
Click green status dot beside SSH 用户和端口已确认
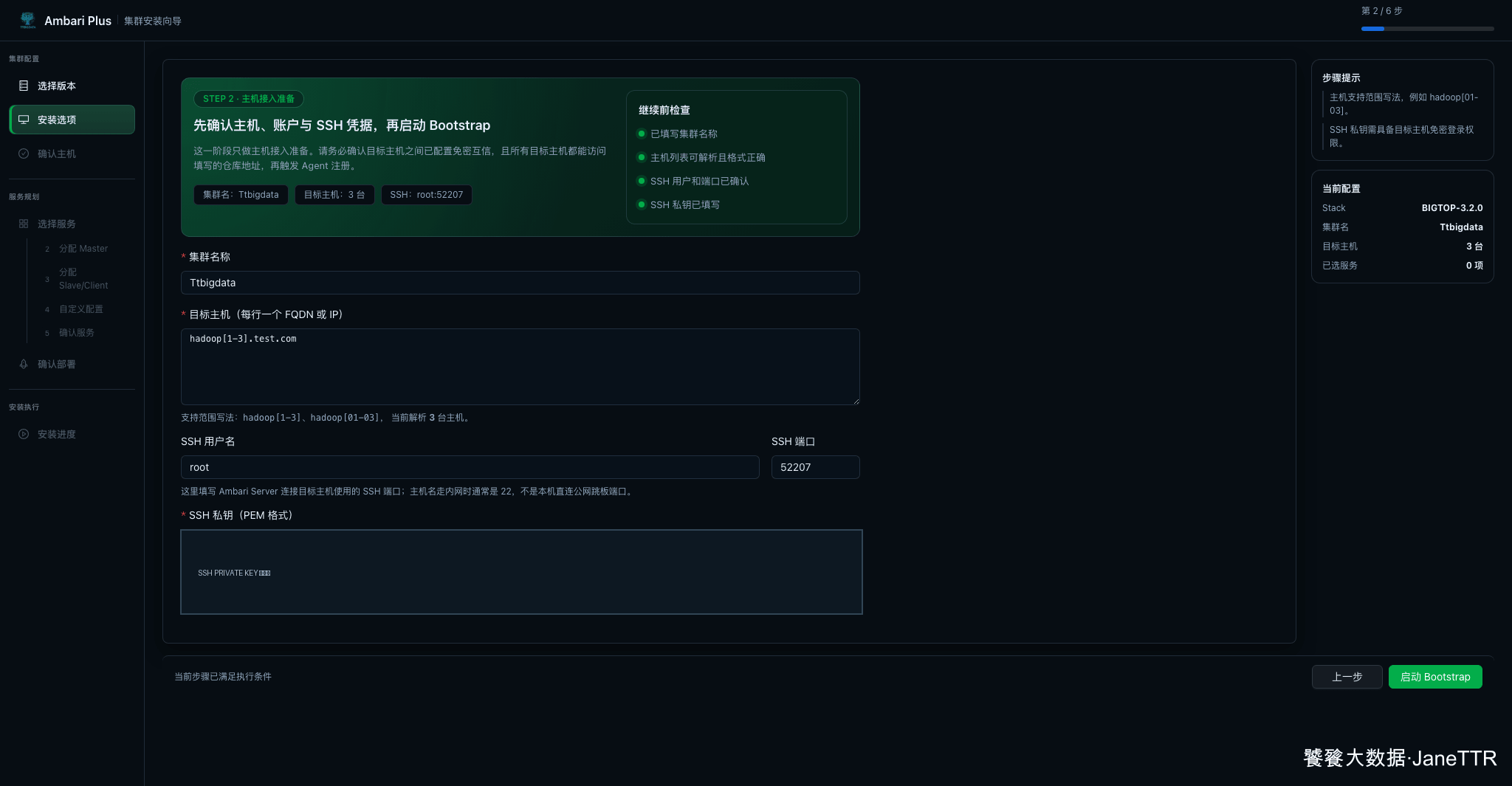coord(642,181)
